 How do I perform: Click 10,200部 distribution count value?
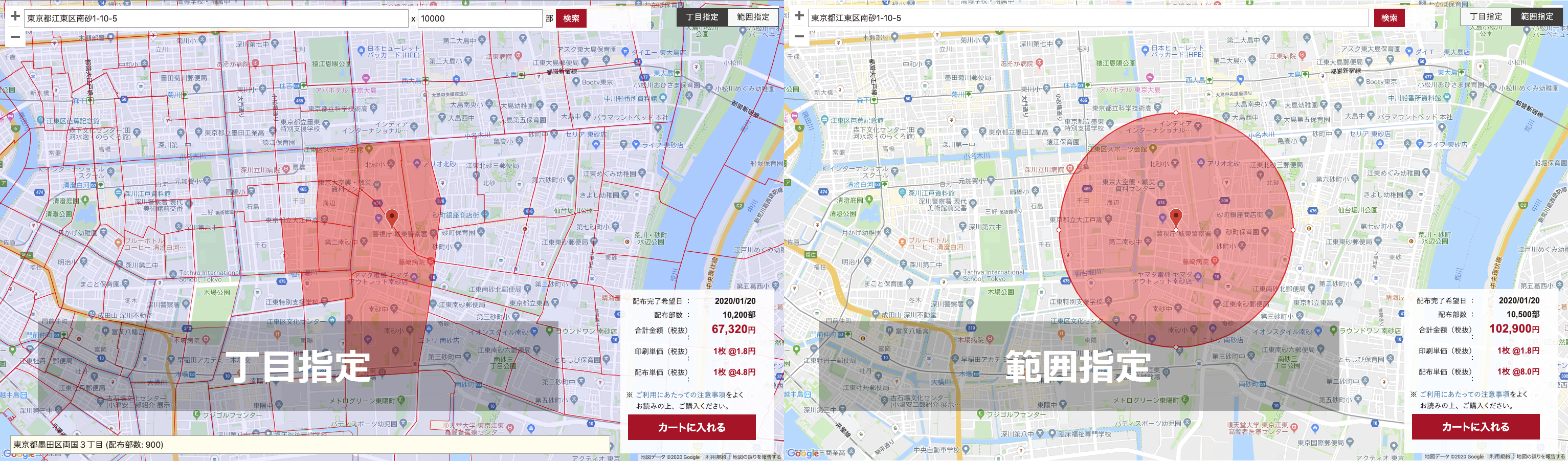(739, 315)
